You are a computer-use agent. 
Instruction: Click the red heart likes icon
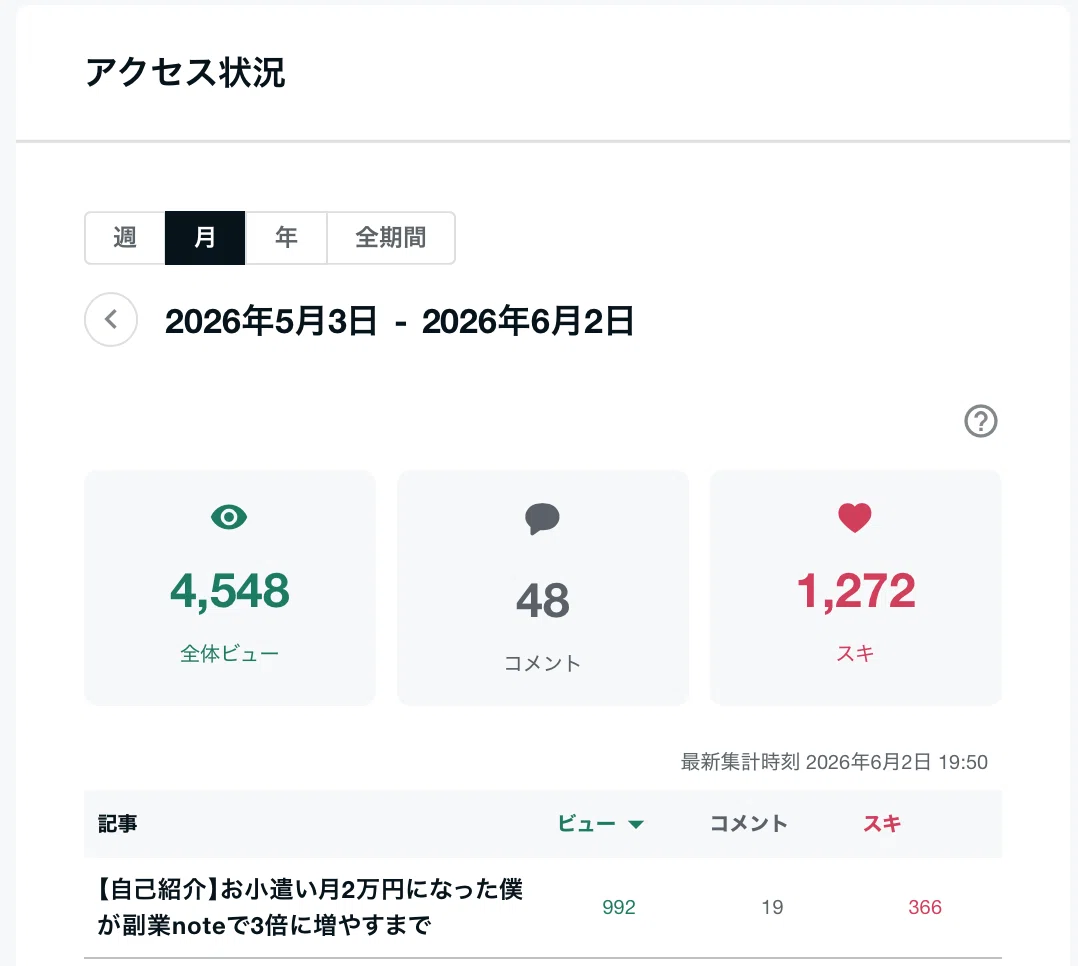pyautogui.click(x=855, y=518)
